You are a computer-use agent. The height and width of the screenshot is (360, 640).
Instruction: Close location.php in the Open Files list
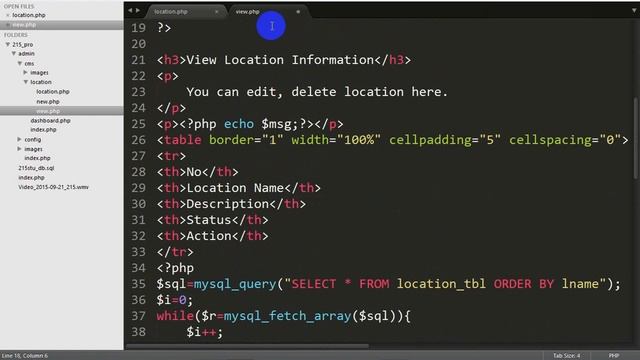[8, 15]
